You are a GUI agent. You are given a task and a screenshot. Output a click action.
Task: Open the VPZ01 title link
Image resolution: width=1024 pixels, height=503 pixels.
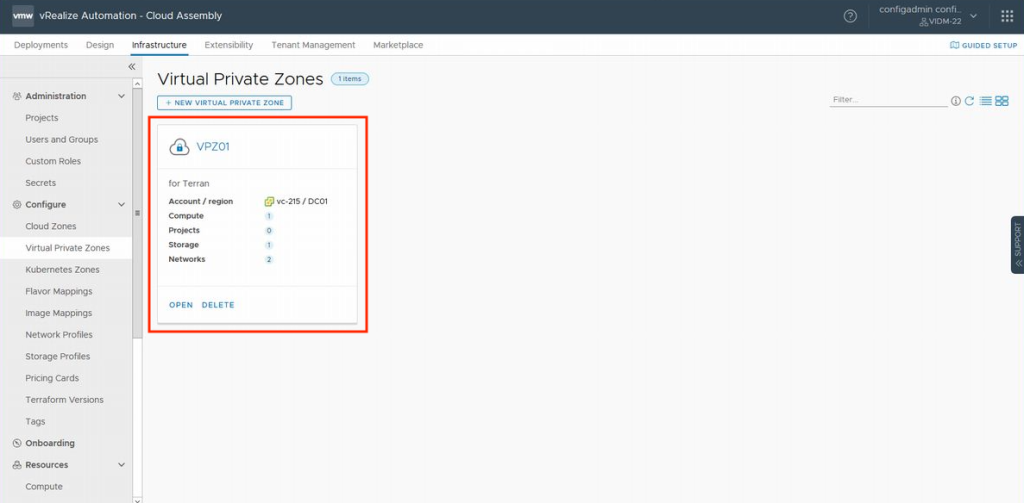213,147
